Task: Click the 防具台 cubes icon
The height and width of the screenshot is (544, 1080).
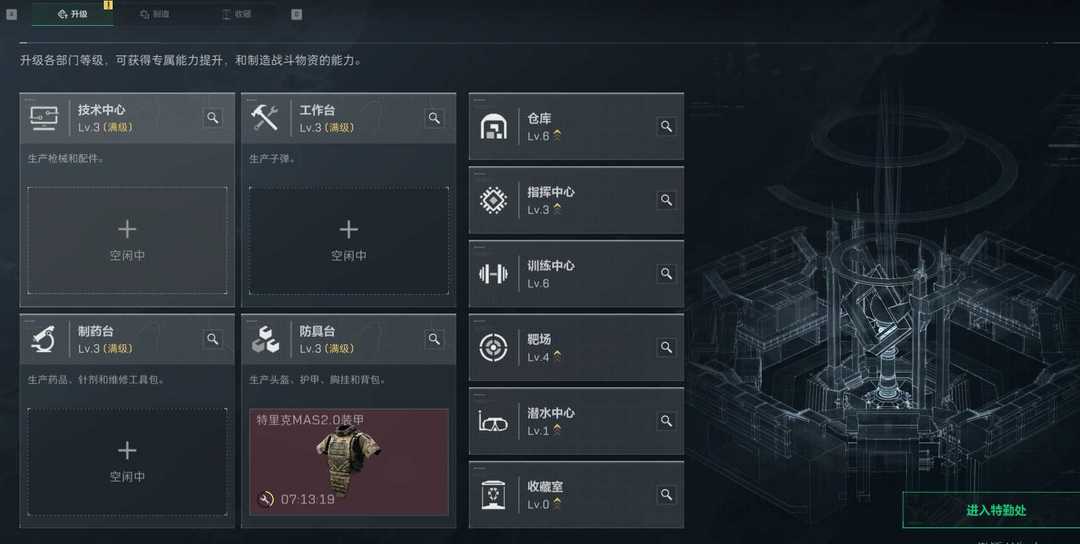Action: click(x=265, y=339)
